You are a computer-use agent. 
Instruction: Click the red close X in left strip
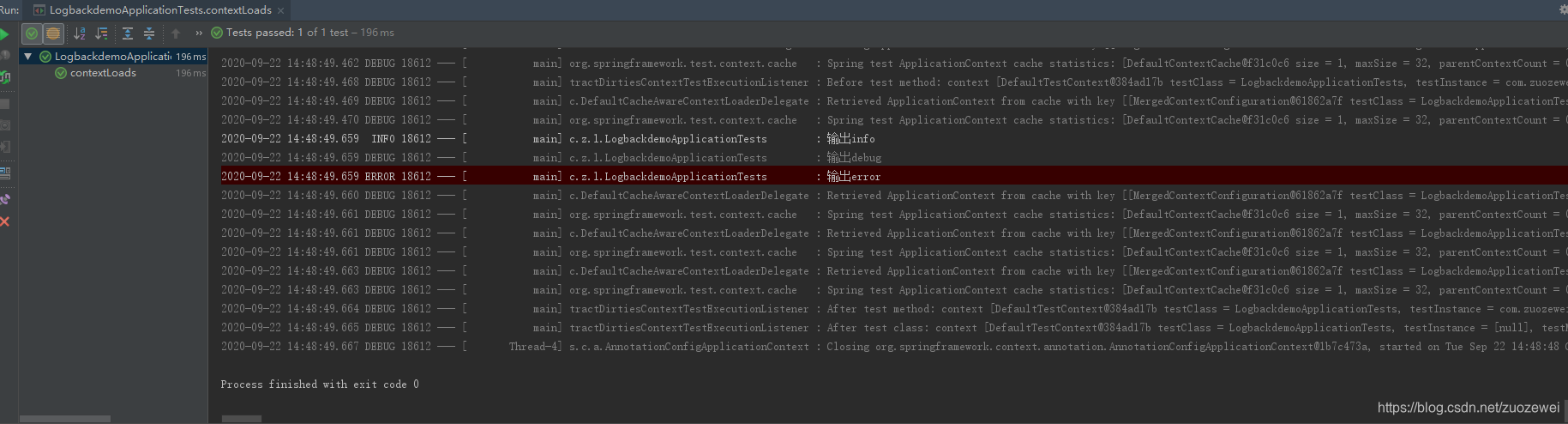click(5, 221)
